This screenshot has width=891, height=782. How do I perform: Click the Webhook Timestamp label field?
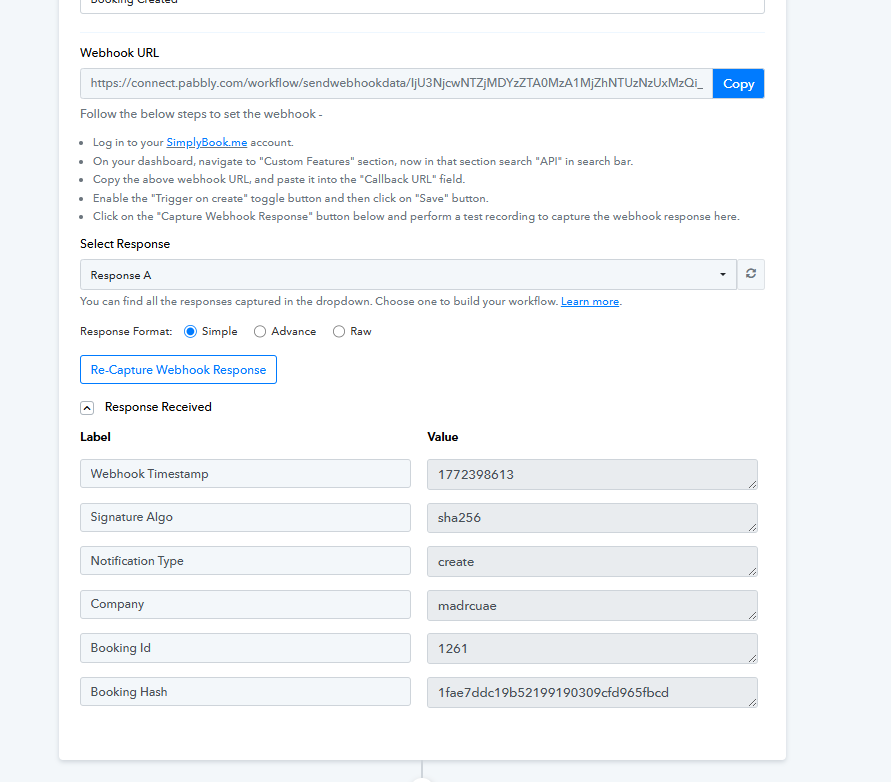pyautogui.click(x=245, y=474)
